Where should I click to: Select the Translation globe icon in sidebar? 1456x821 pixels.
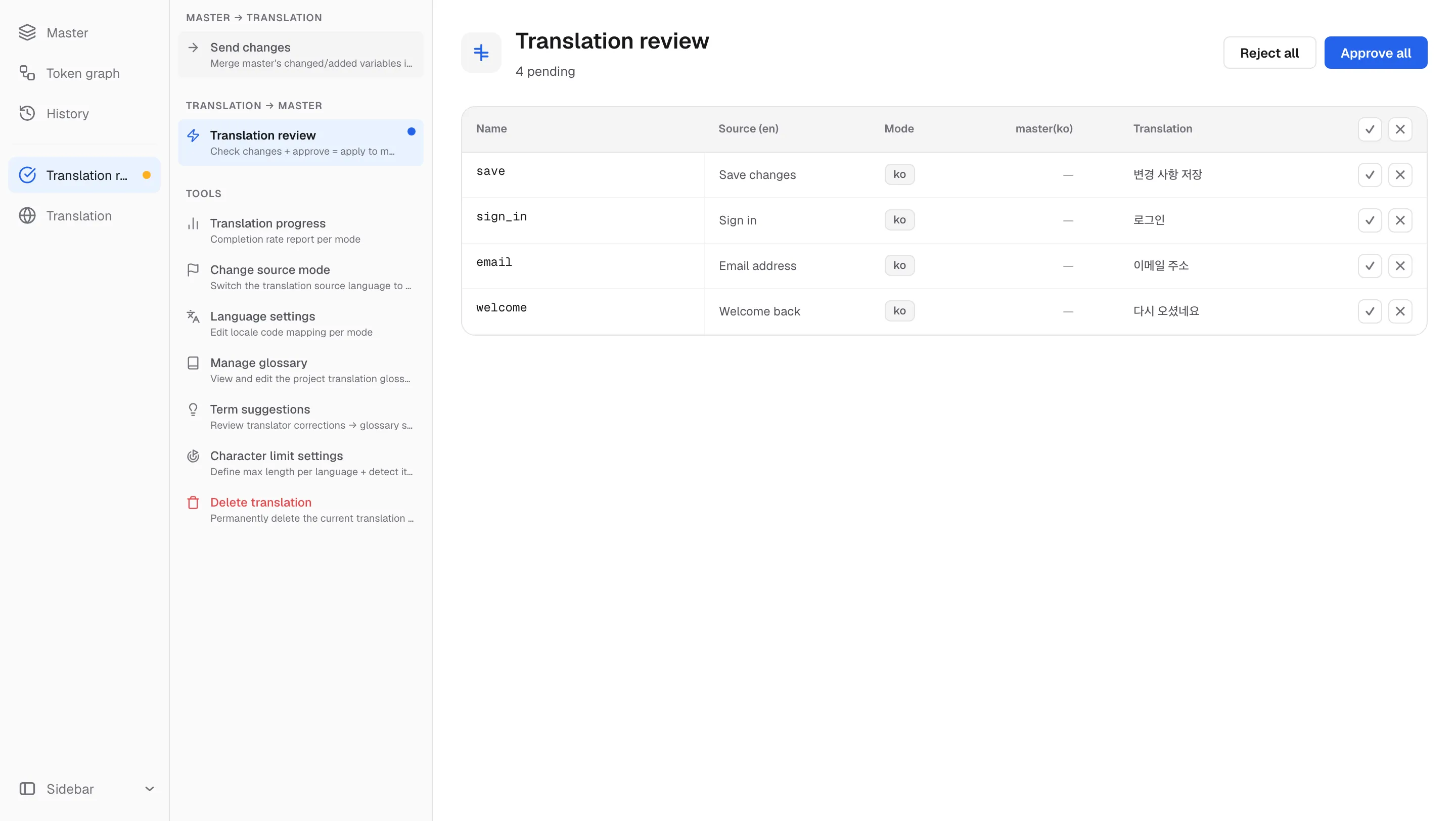pyautogui.click(x=27, y=216)
